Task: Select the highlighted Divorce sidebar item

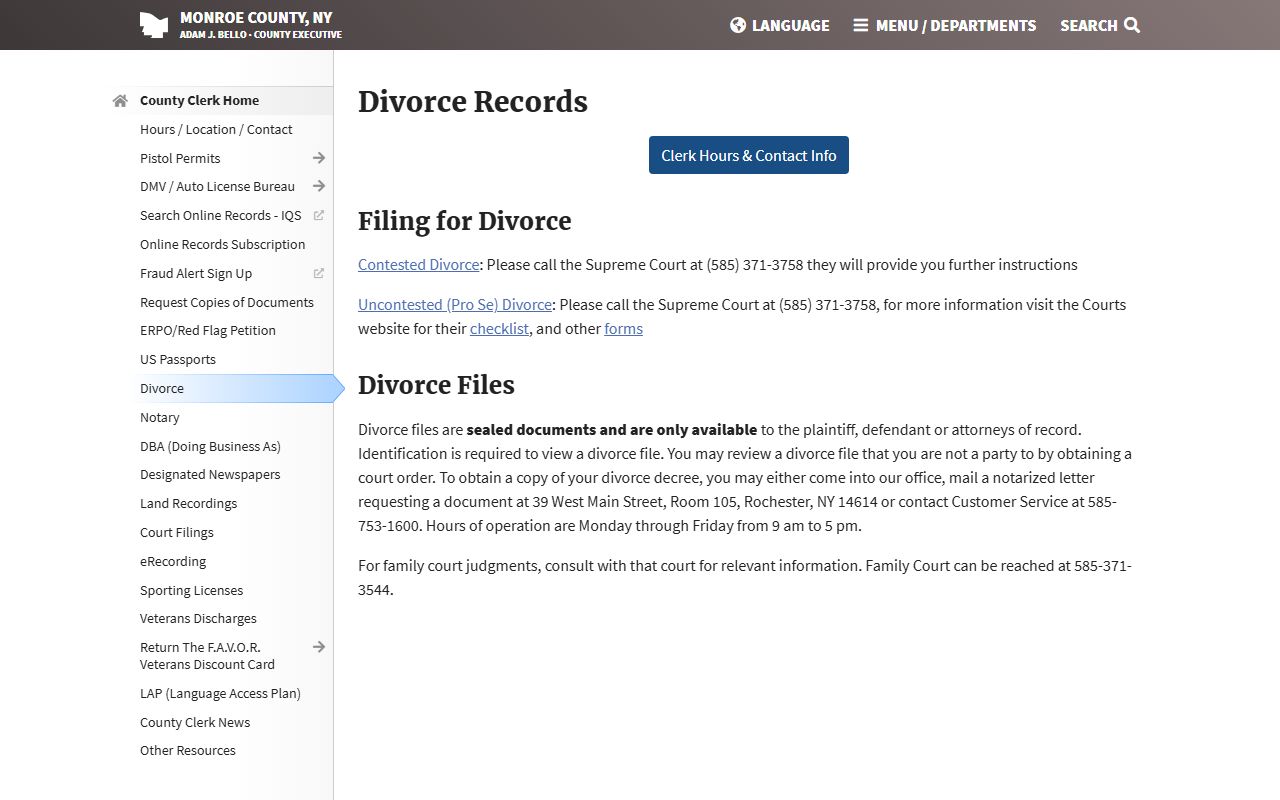Action: point(238,388)
